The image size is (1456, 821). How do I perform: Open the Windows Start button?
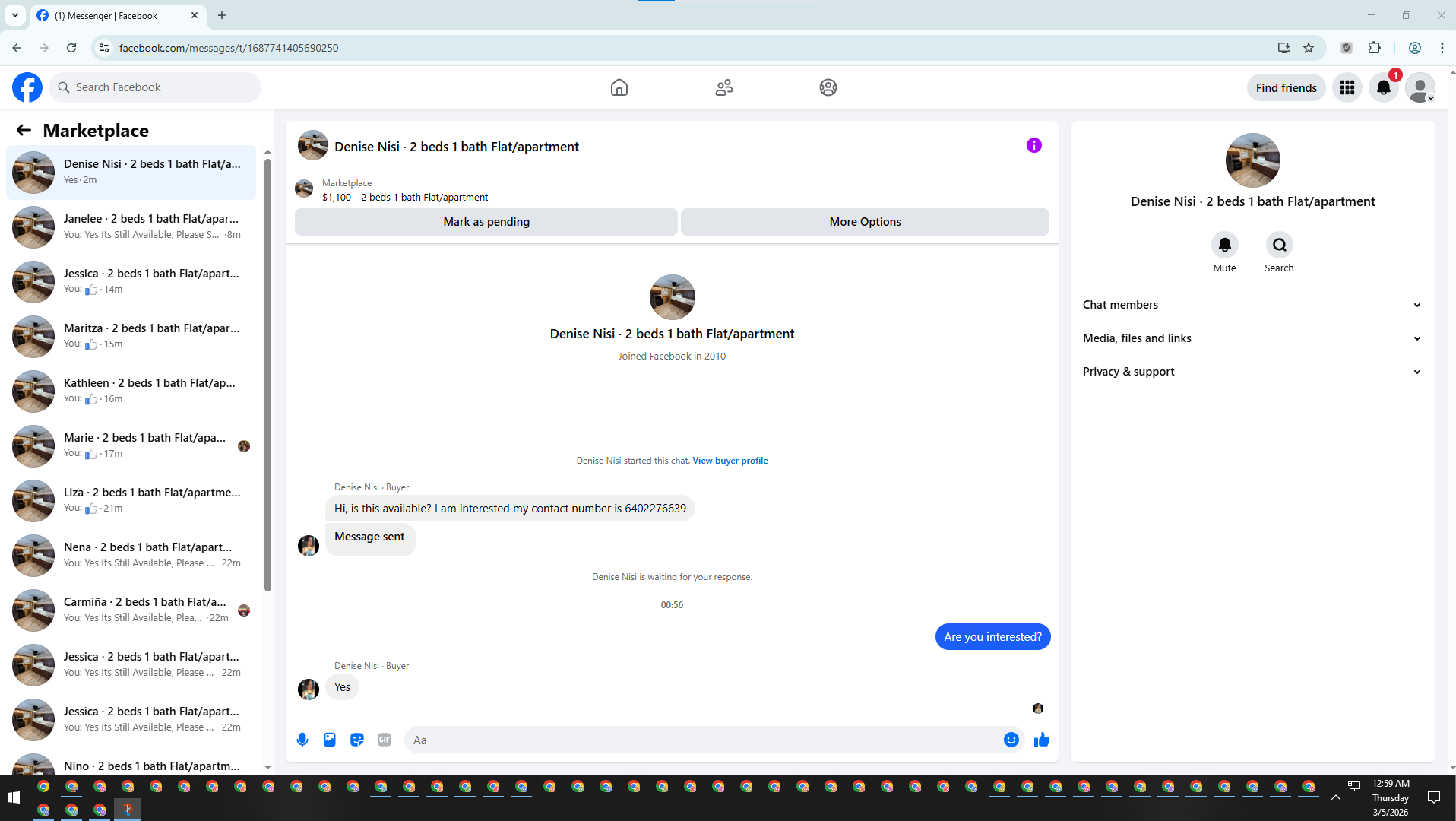click(x=13, y=797)
